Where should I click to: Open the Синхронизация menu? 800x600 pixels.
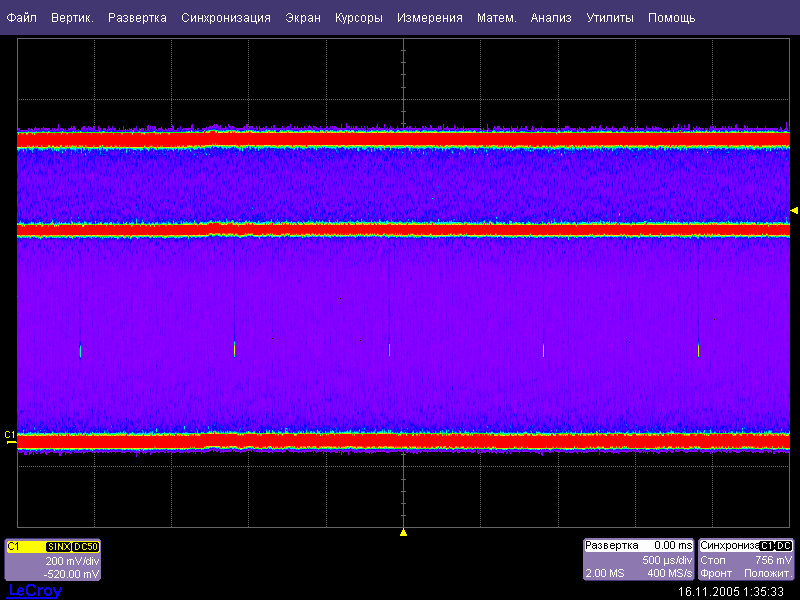(x=226, y=18)
